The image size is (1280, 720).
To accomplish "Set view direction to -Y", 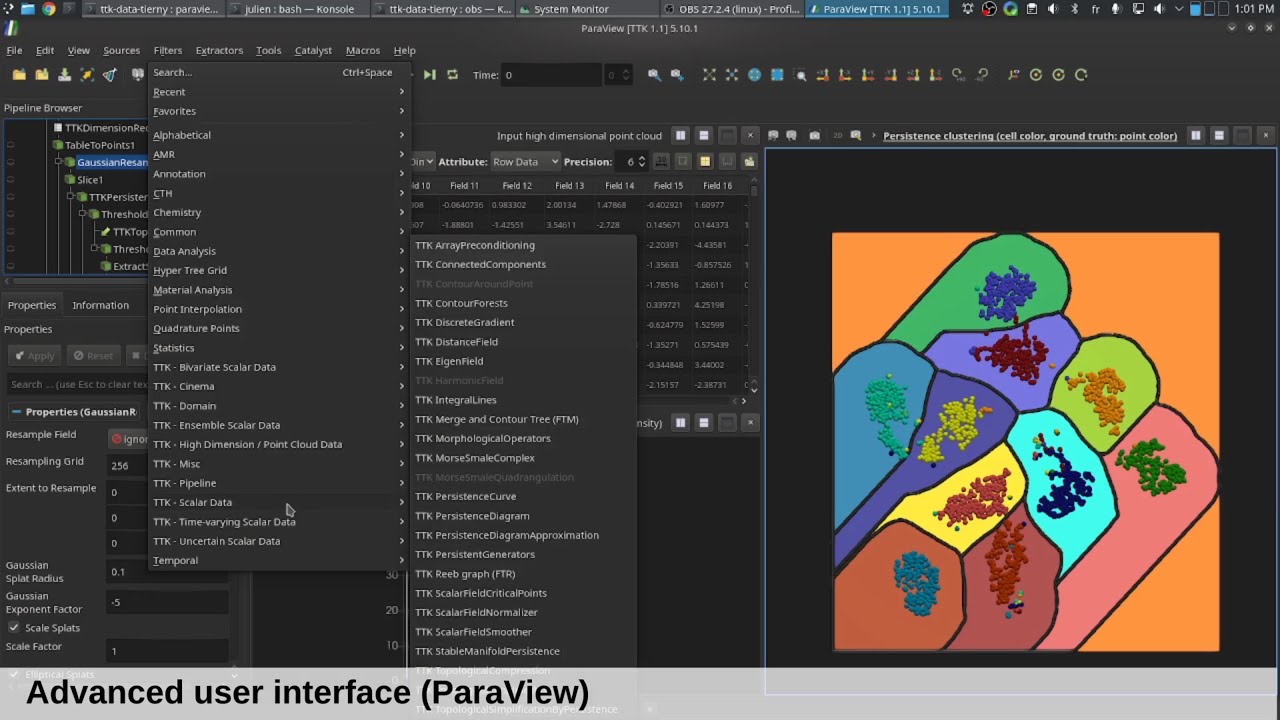I will click(891, 75).
